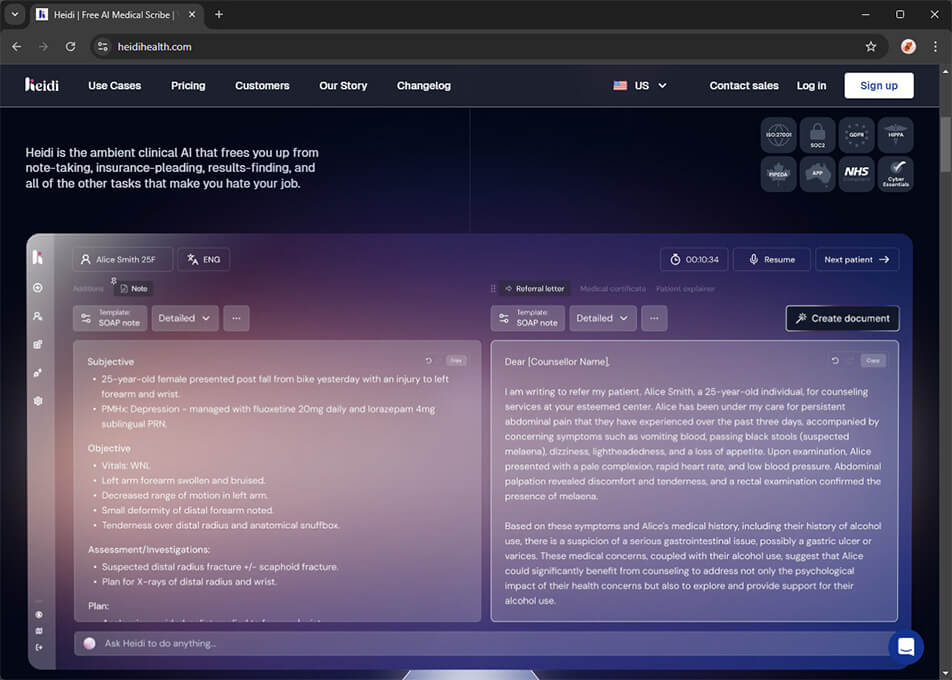Resume recording with the Resume button
Image resolution: width=952 pixels, height=680 pixels.
(x=772, y=259)
